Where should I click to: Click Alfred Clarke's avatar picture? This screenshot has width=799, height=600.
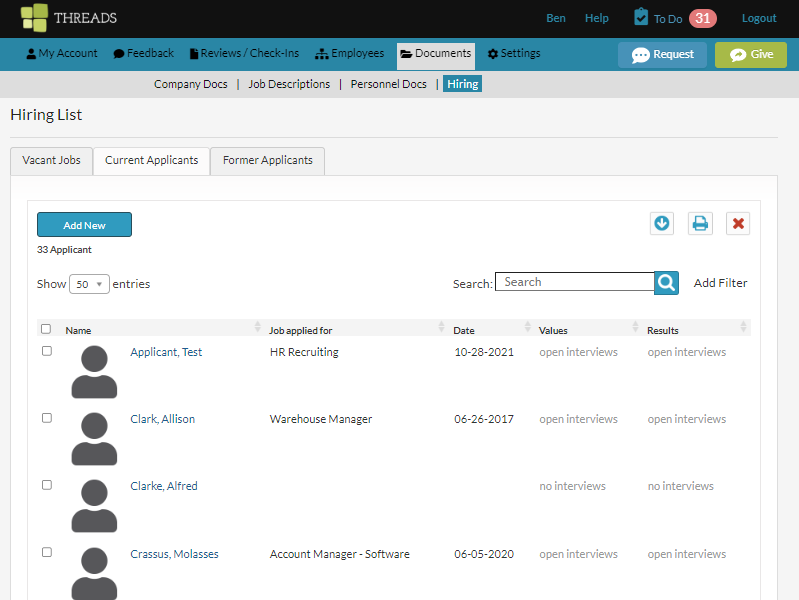click(94, 506)
